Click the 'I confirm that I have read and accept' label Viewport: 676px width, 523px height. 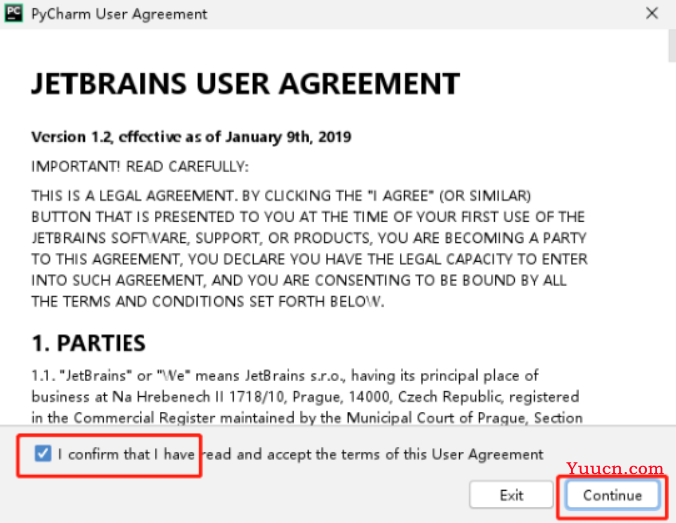[301, 454]
